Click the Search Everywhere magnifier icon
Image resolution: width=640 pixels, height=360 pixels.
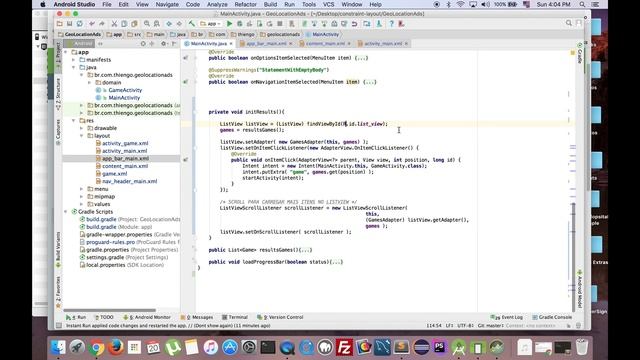tap(569, 23)
